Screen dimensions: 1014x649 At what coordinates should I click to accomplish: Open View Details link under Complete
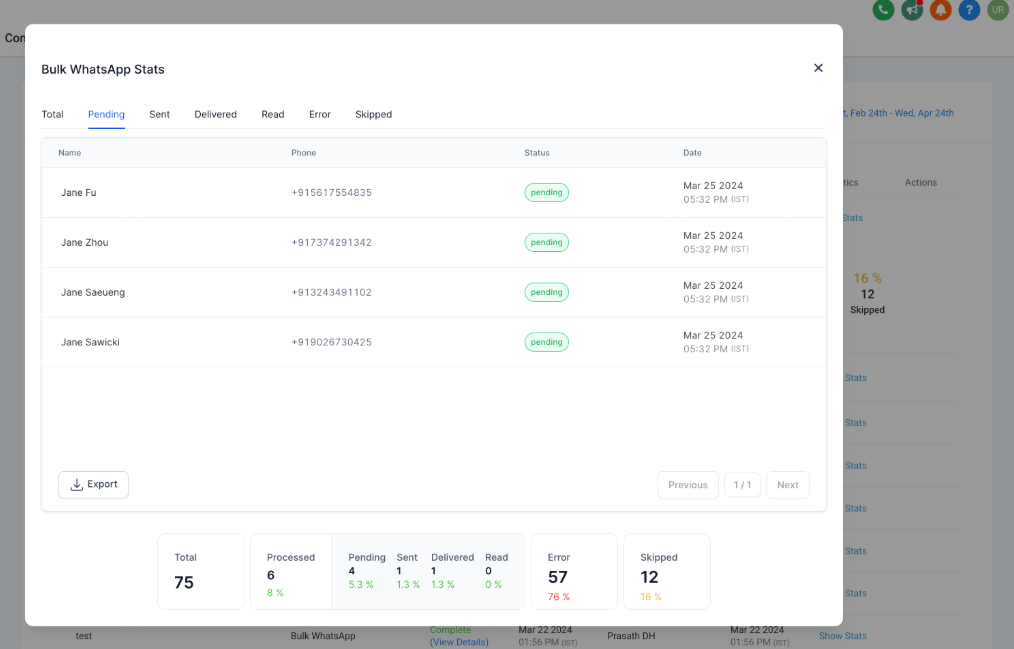(x=459, y=642)
